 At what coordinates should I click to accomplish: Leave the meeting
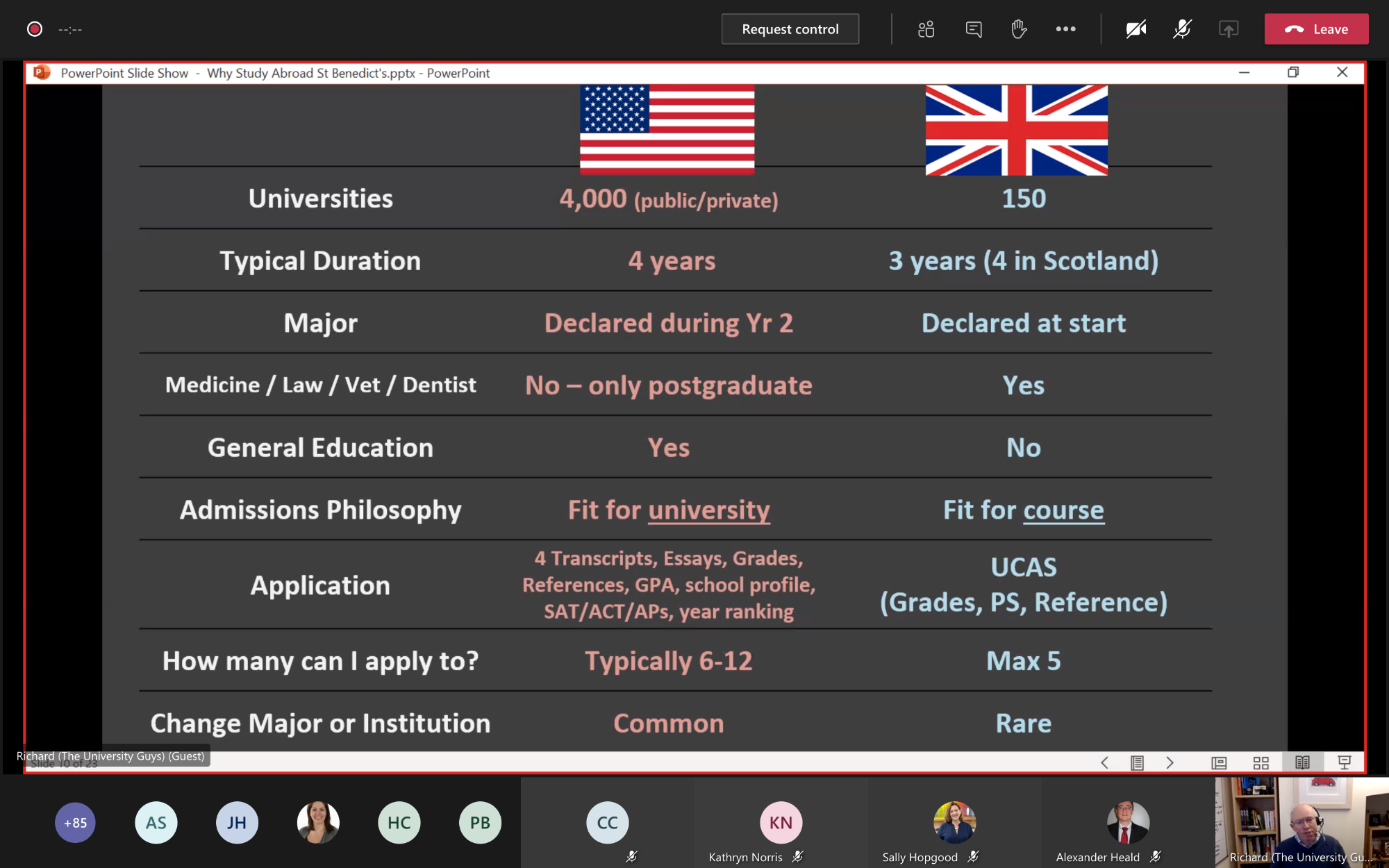click(x=1316, y=29)
